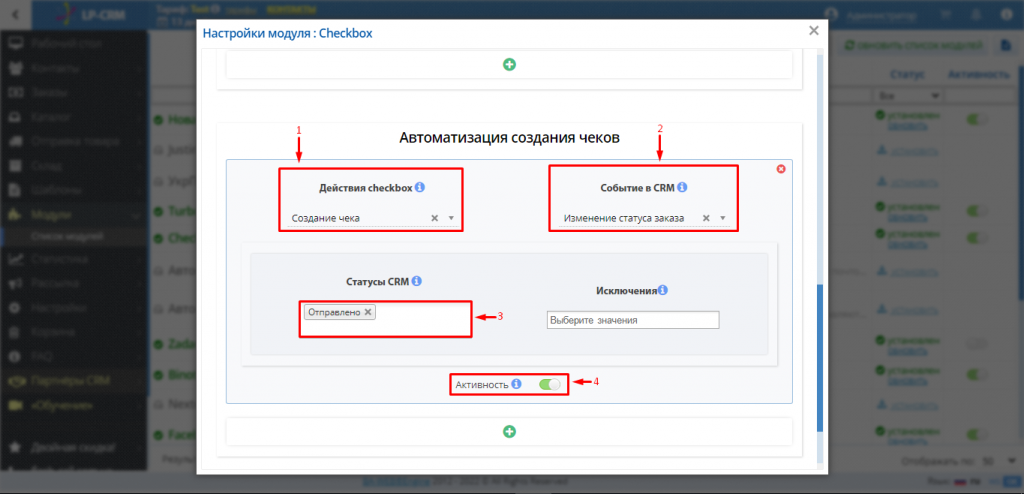1024x494 pixels.
Task: Click the Изменение статуса заказа selected value
Action: 624,218
